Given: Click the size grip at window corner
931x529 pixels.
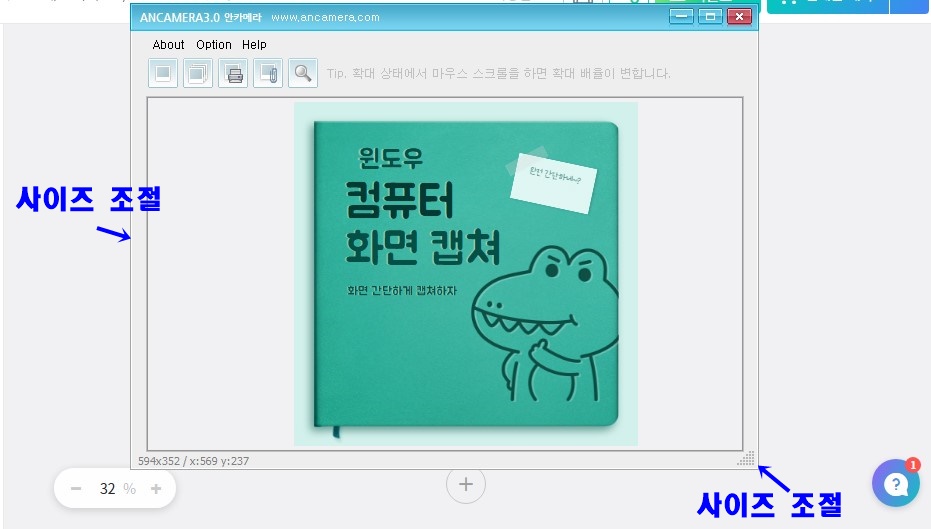Looking at the screenshot, I should coord(747,458).
